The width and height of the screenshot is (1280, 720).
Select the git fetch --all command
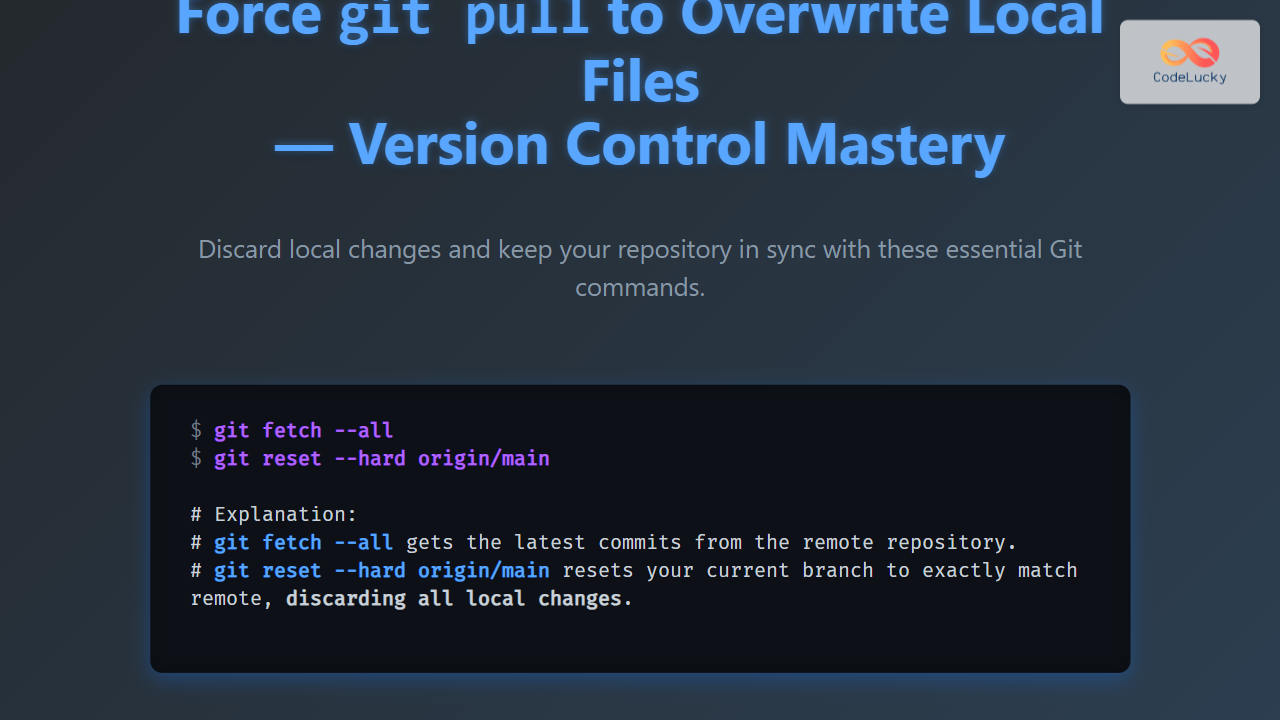tap(303, 430)
